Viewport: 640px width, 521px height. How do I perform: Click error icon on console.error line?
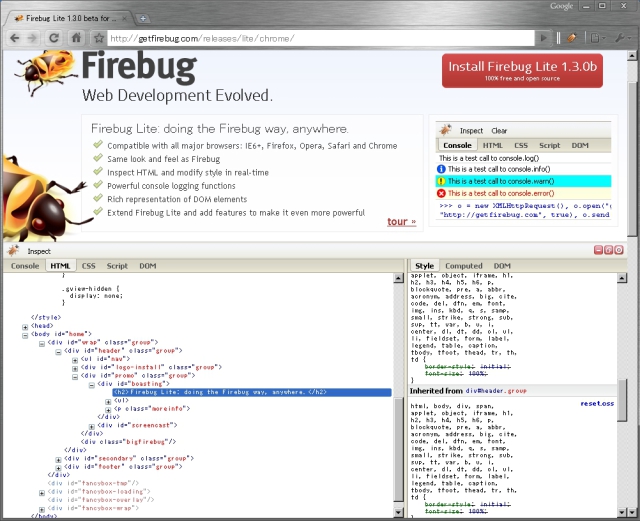[x=441, y=194]
